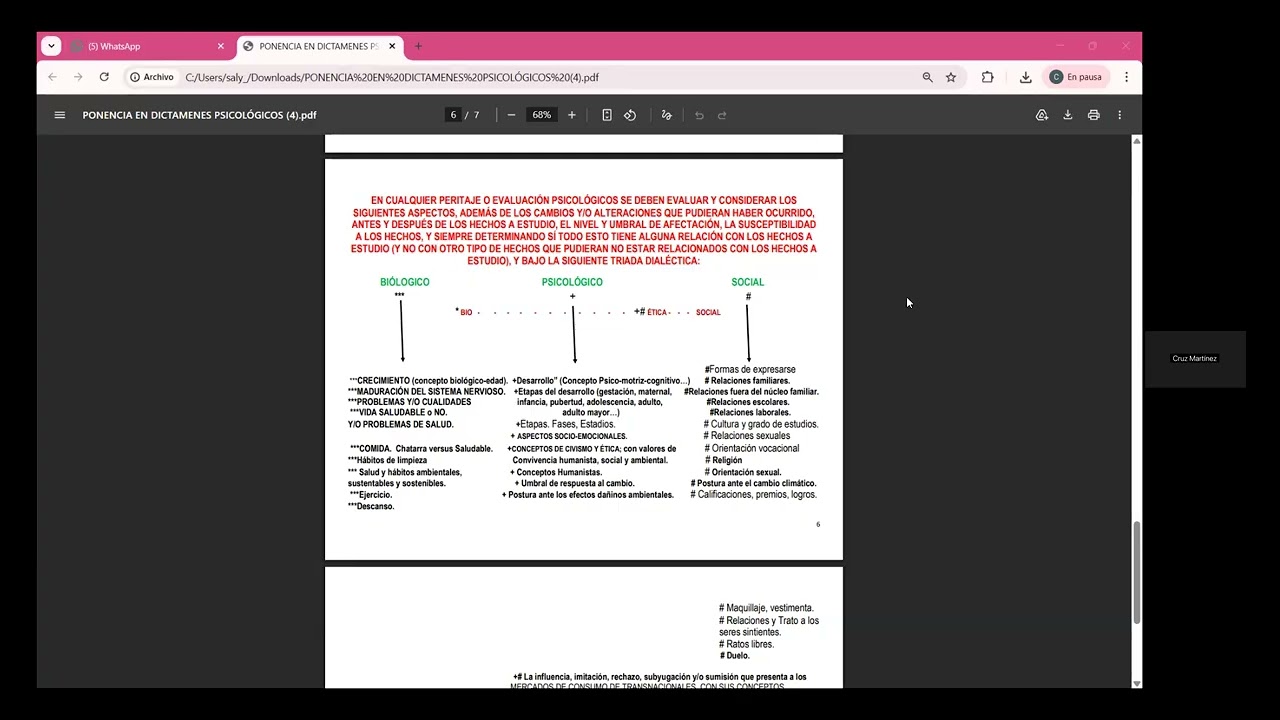Open Chrome's three-dot menu
This screenshot has height=720, width=1280.
click(1126, 77)
